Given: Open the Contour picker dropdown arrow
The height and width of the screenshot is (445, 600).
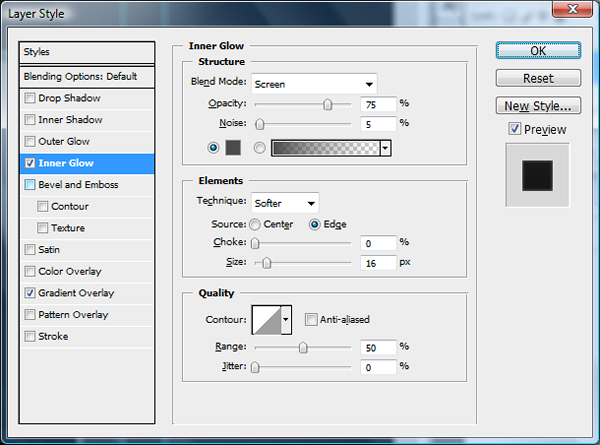Looking at the screenshot, I should (x=287, y=320).
